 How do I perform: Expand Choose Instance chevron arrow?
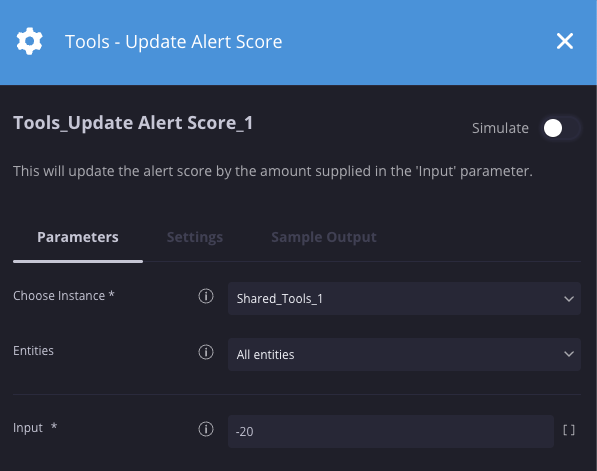(x=569, y=299)
